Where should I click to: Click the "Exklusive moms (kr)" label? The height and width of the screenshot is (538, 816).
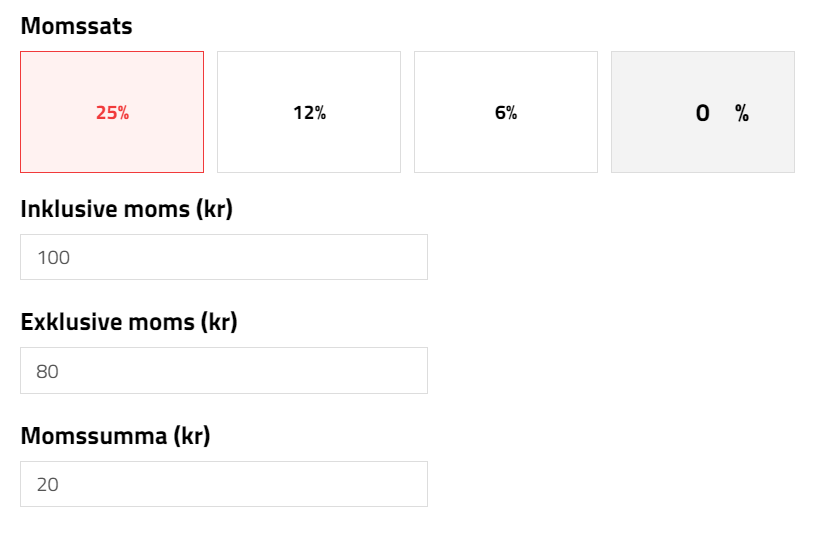(129, 322)
